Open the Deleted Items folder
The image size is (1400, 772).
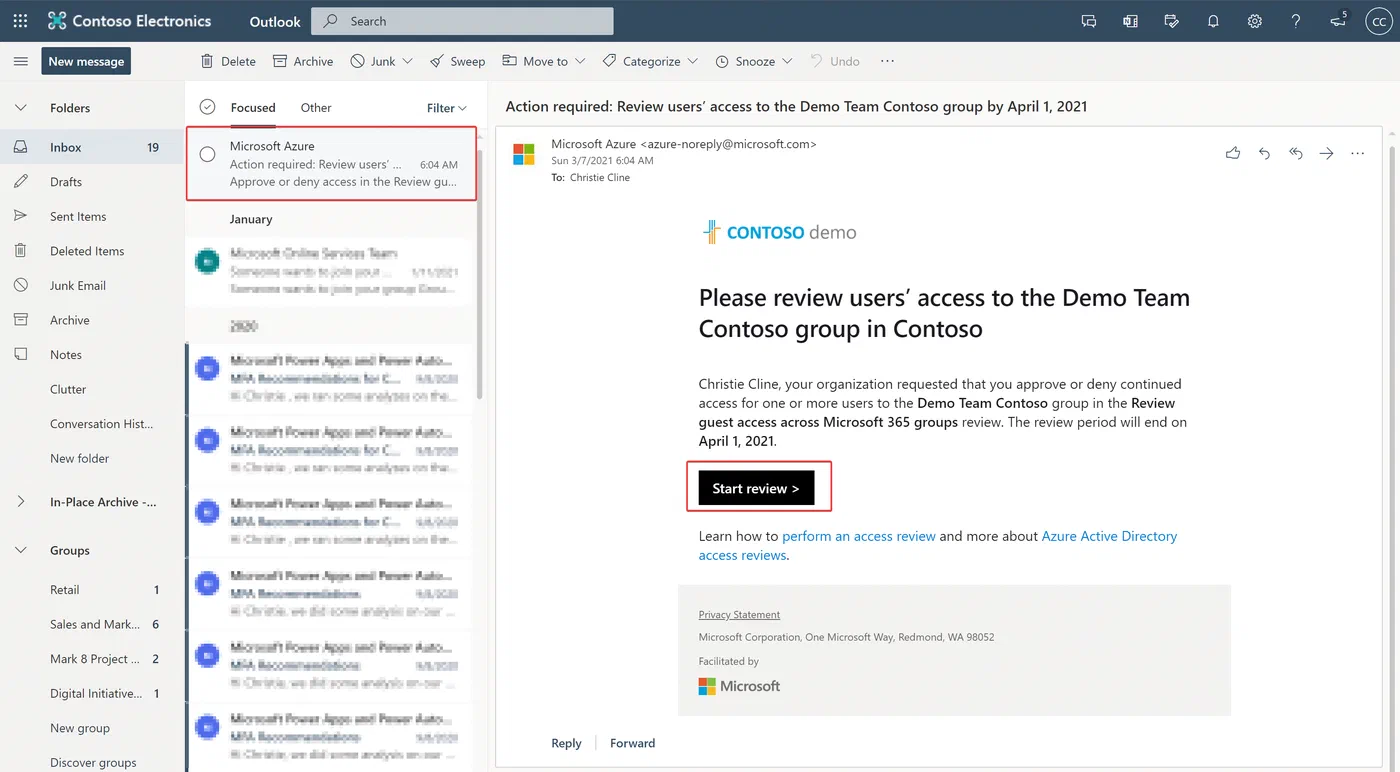point(92,251)
